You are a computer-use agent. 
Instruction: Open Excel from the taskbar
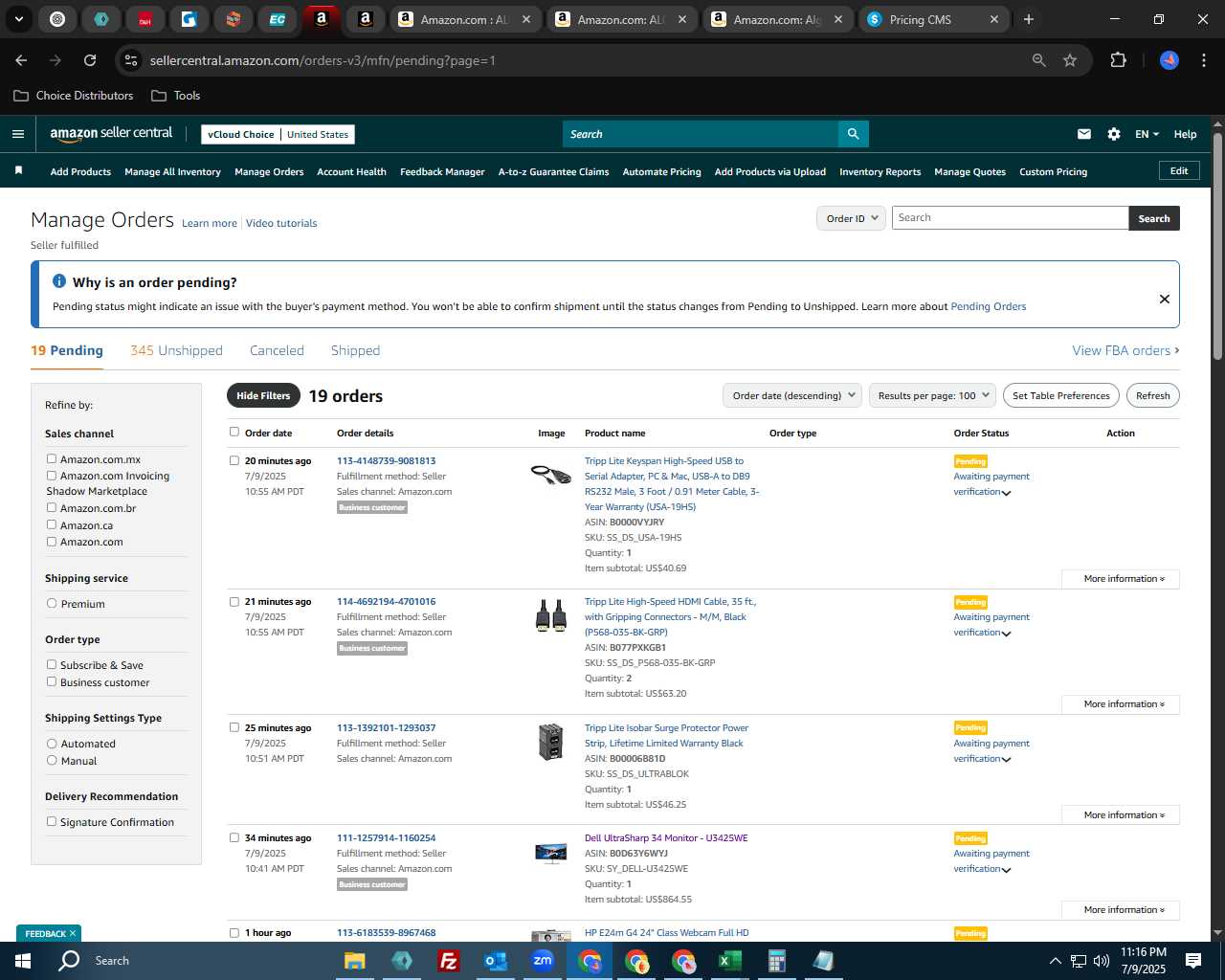point(729,961)
